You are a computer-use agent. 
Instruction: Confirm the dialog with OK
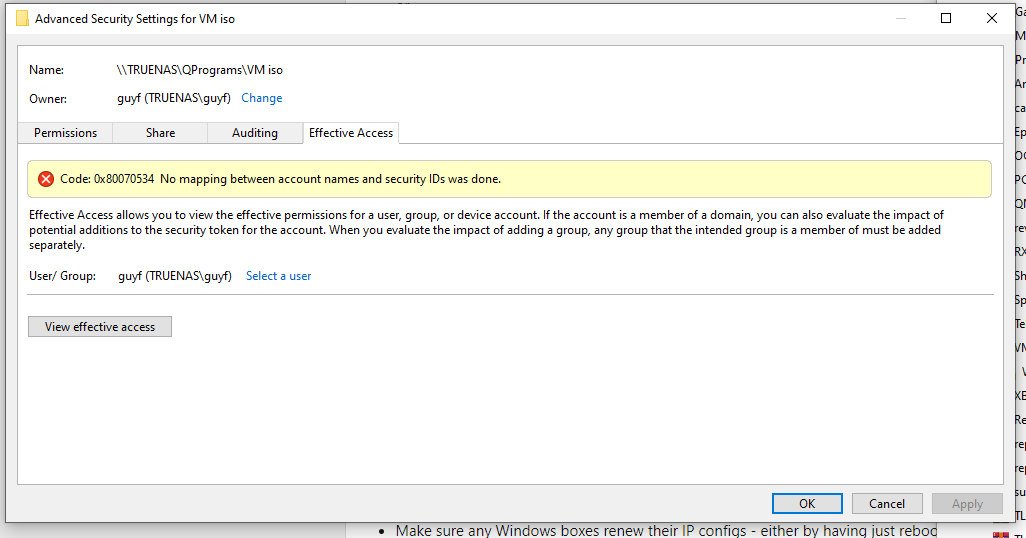click(807, 503)
